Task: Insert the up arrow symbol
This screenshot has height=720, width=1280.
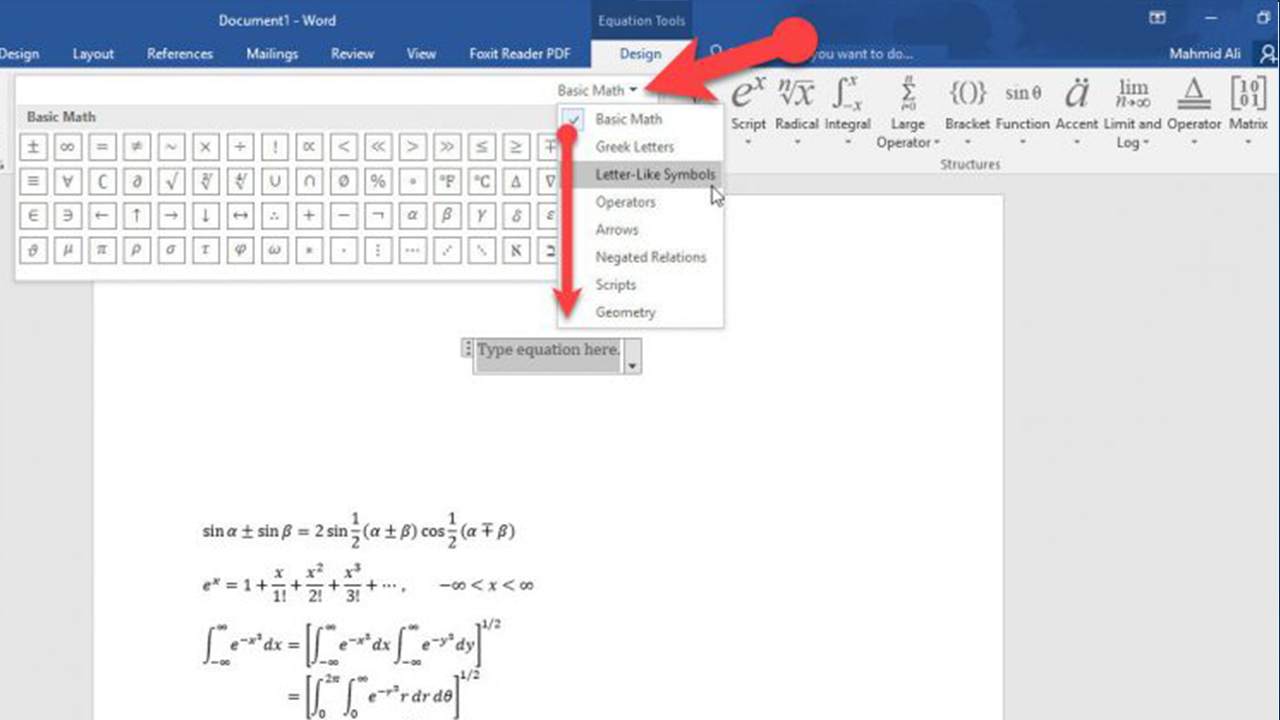Action: point(136,216)
